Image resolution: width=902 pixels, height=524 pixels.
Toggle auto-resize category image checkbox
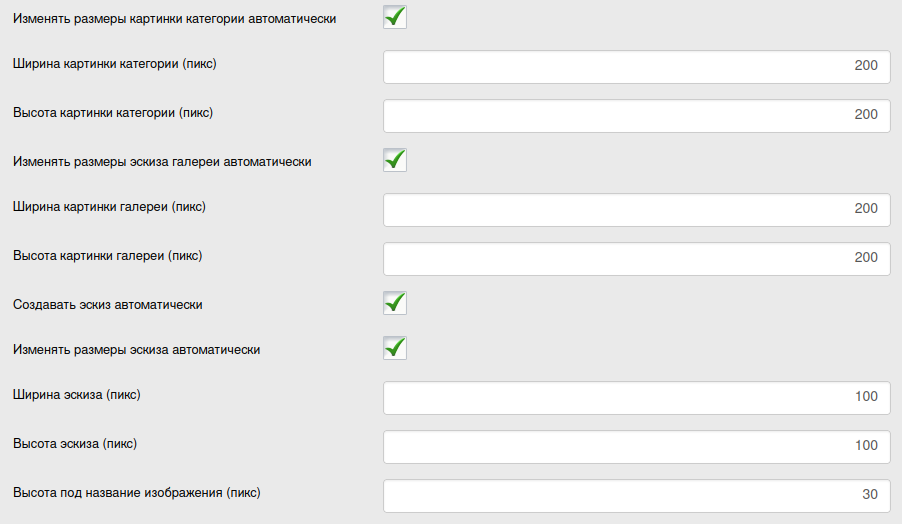click(x=395, y=17)
